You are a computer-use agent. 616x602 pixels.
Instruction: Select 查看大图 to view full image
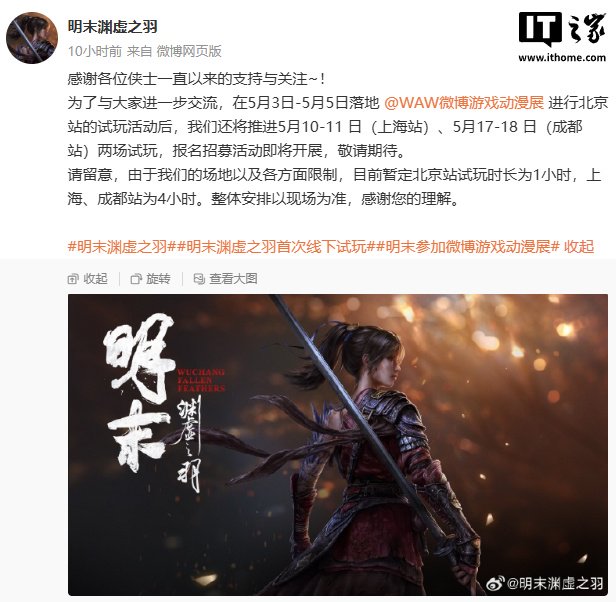[233, 279]
